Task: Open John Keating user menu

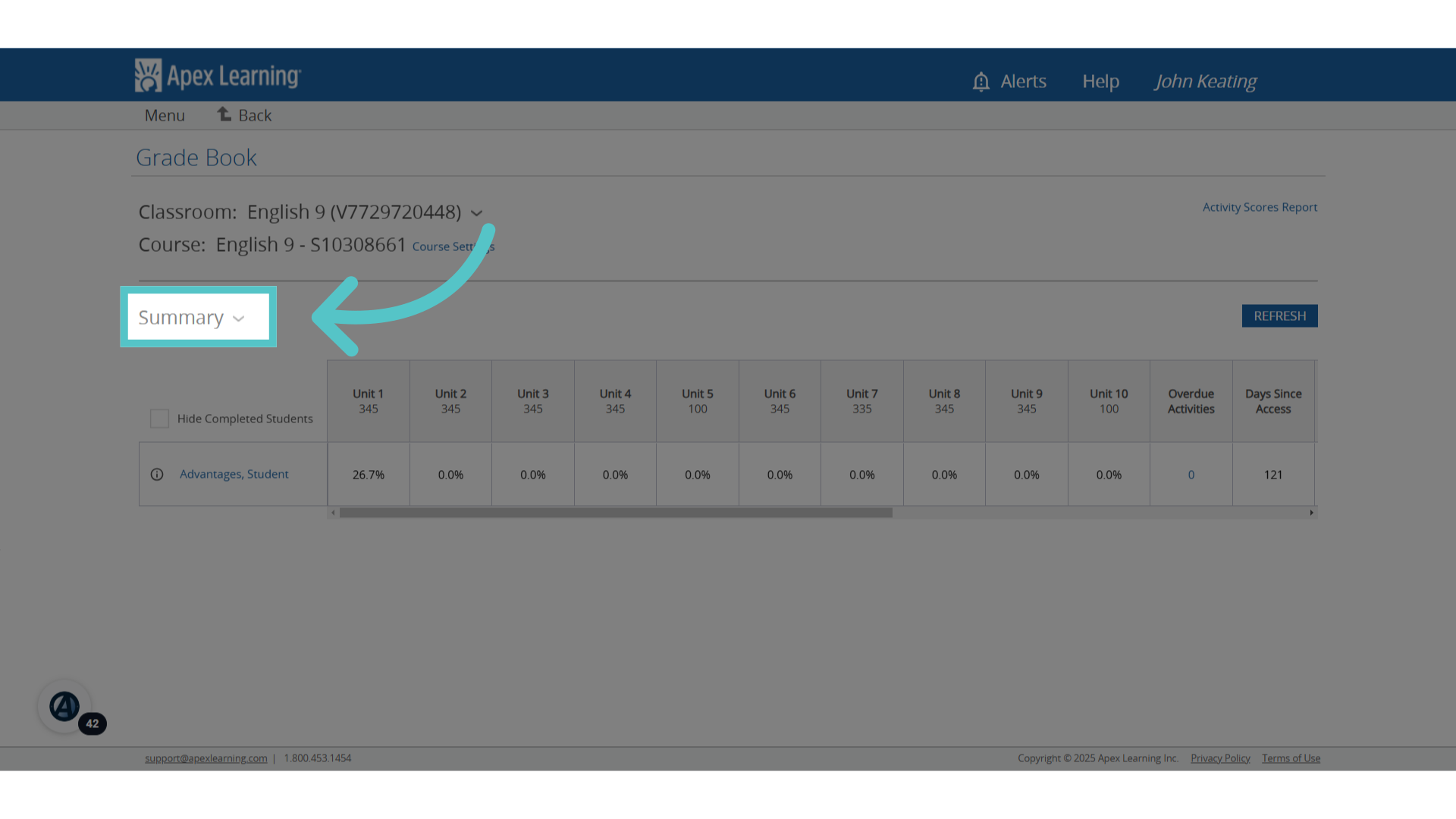Action: pos(1205,81)
